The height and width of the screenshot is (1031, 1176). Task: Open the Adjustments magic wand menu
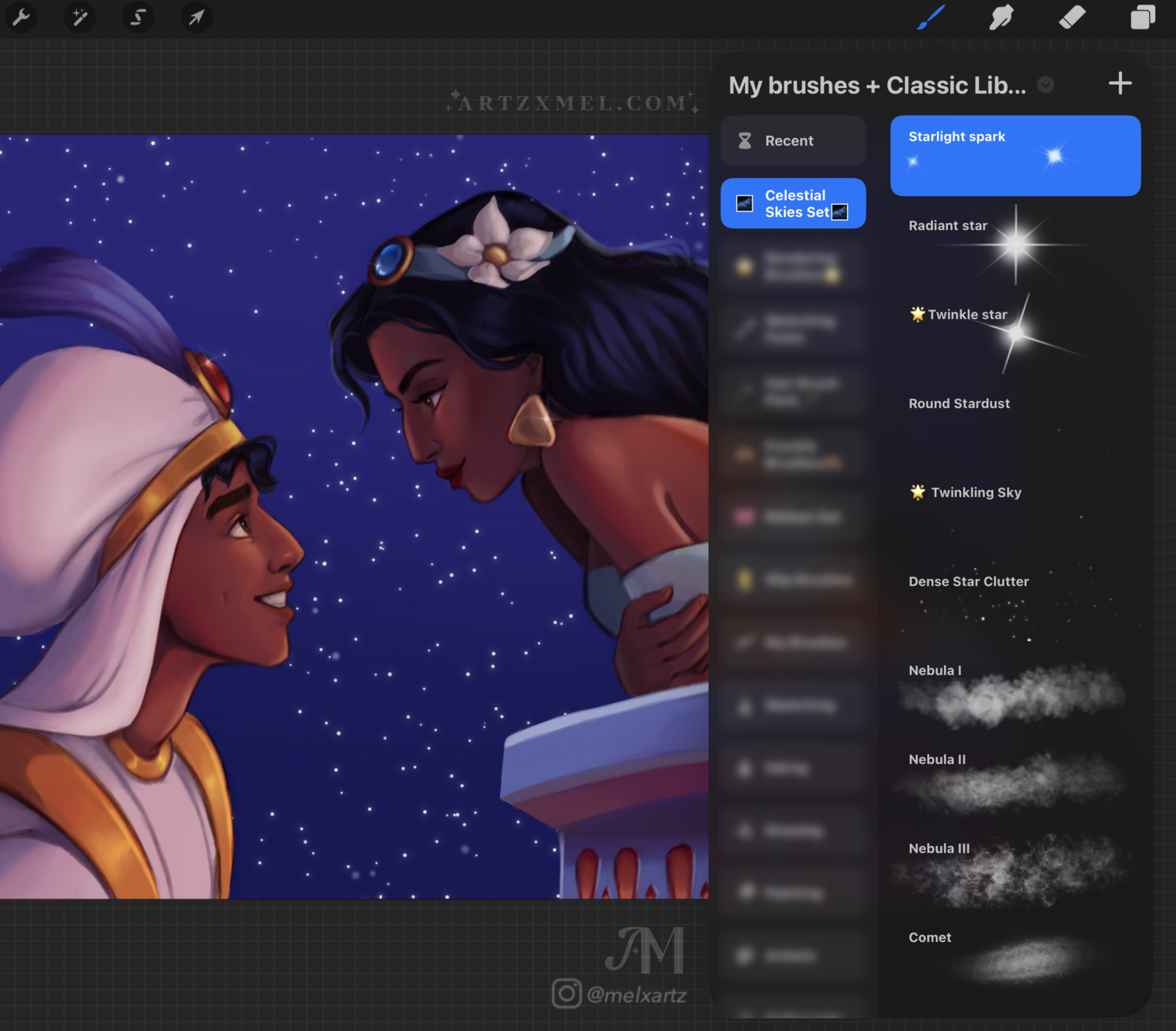(x=80, y=17)
